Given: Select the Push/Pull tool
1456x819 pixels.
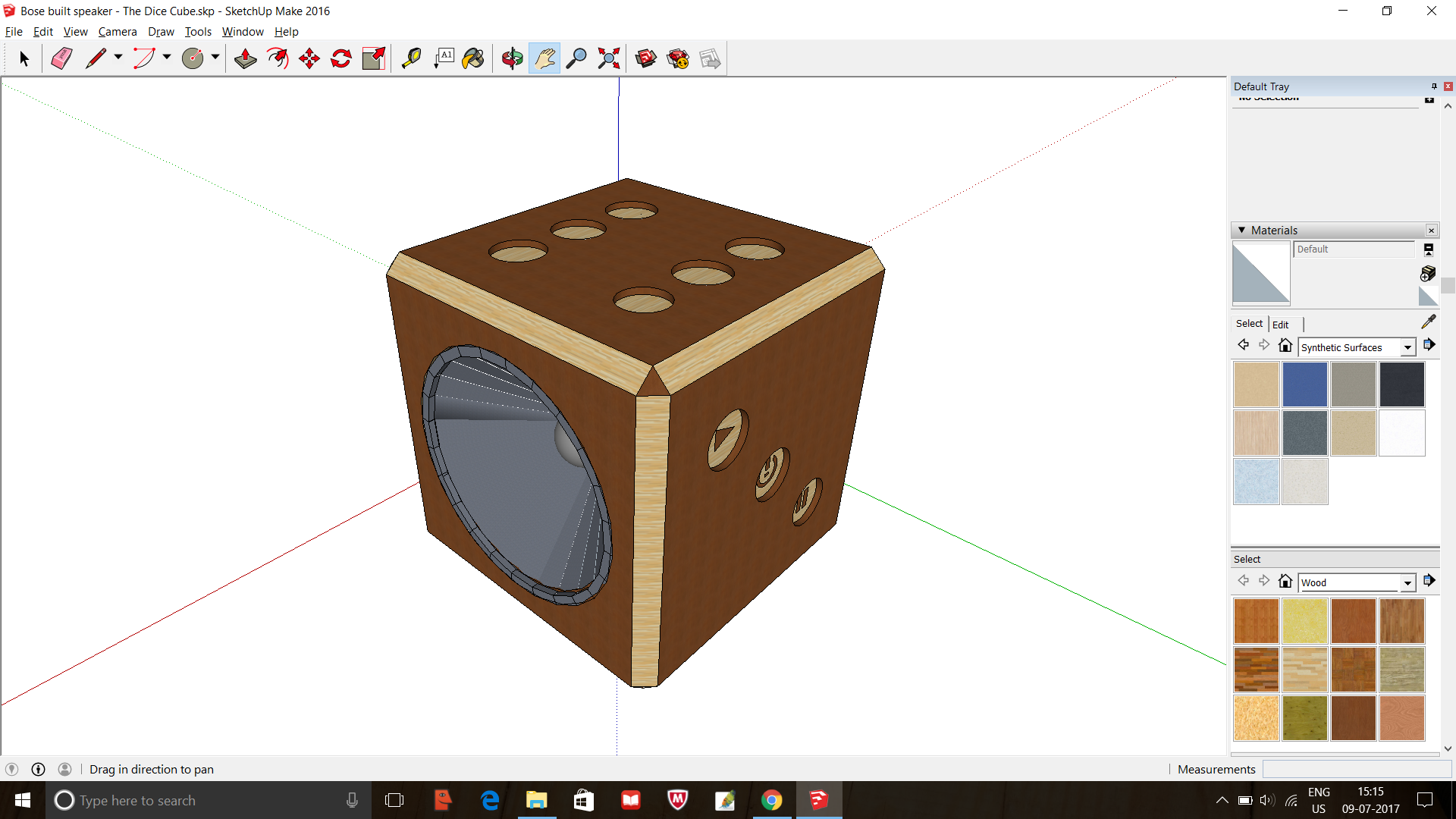Looking at the screenshot, I should coord(245,58).
